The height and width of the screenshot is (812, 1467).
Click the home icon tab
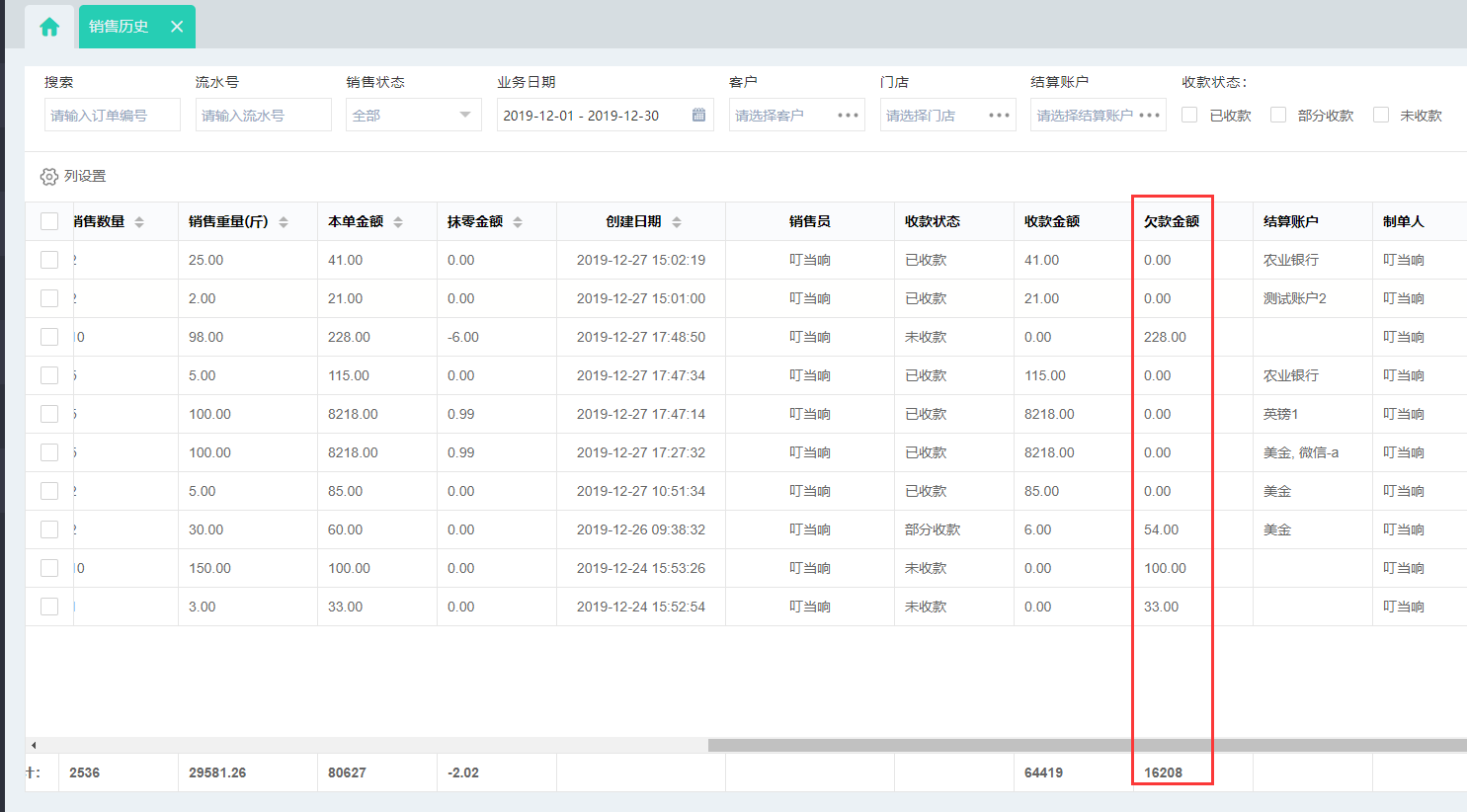coord(49,27)
